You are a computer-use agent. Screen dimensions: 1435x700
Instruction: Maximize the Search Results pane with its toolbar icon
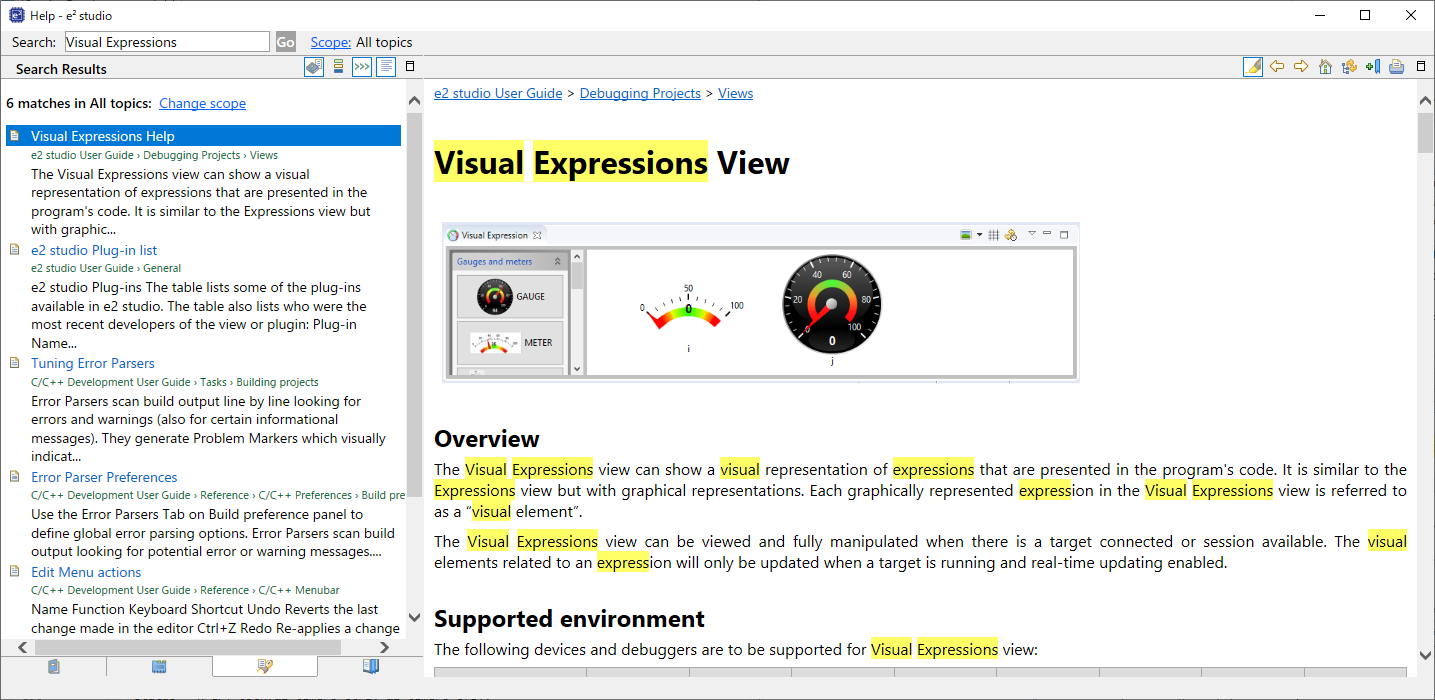tap(410, 67)
